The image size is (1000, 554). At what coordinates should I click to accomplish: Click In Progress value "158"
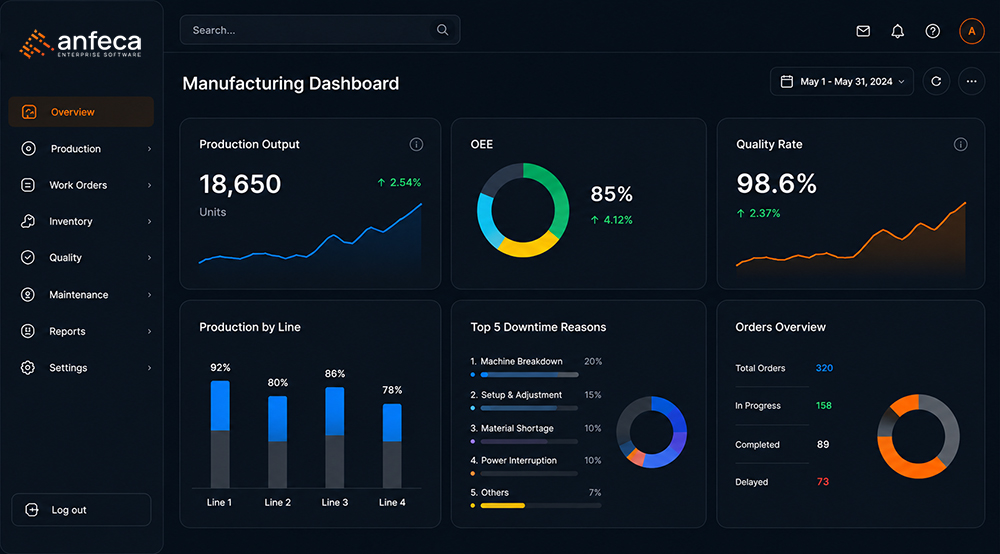pyautogui.click(x=823, y=405)
